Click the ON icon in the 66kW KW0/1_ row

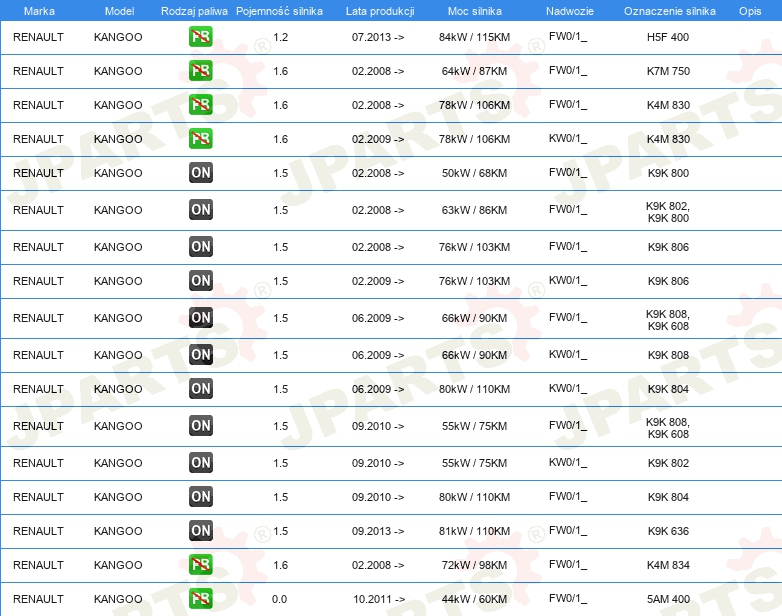[200, 355]
